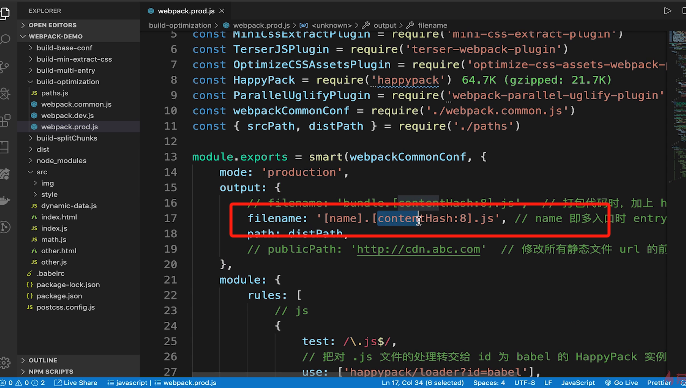This screenshot has width=686, height=388.
Task: Click the output breadcrumb segment
Action: coord(379,25)
